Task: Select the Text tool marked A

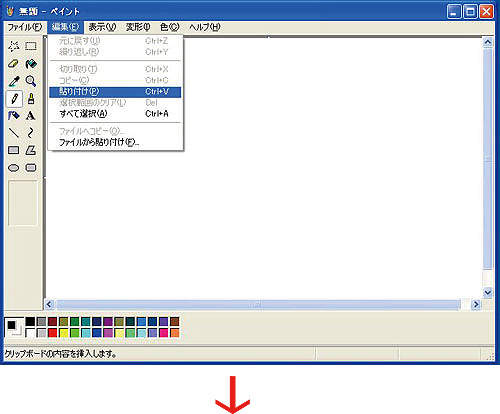Action: (31, 116)
